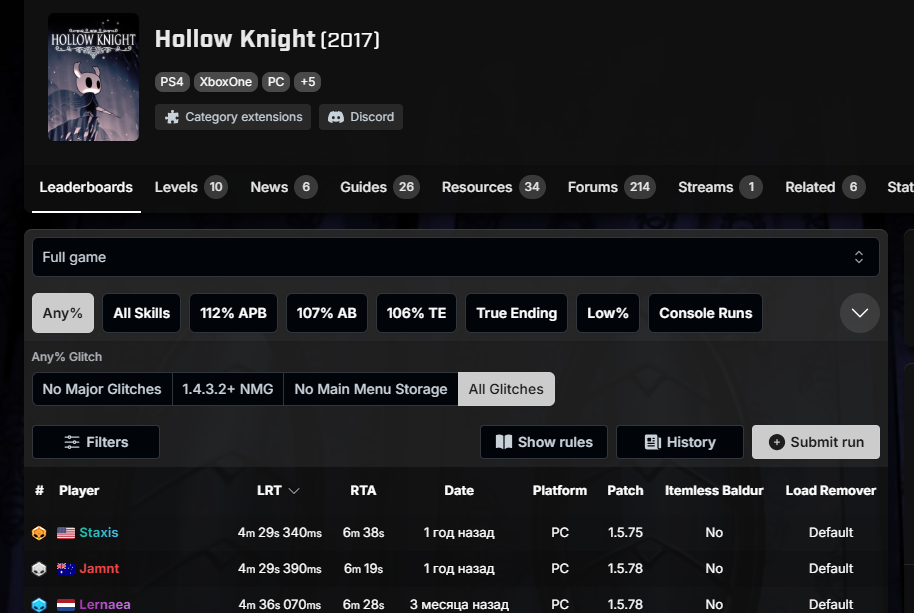Click the LRT sort chevron icon
The width and height of the screenshot is (914, 613).
point(294,491)
